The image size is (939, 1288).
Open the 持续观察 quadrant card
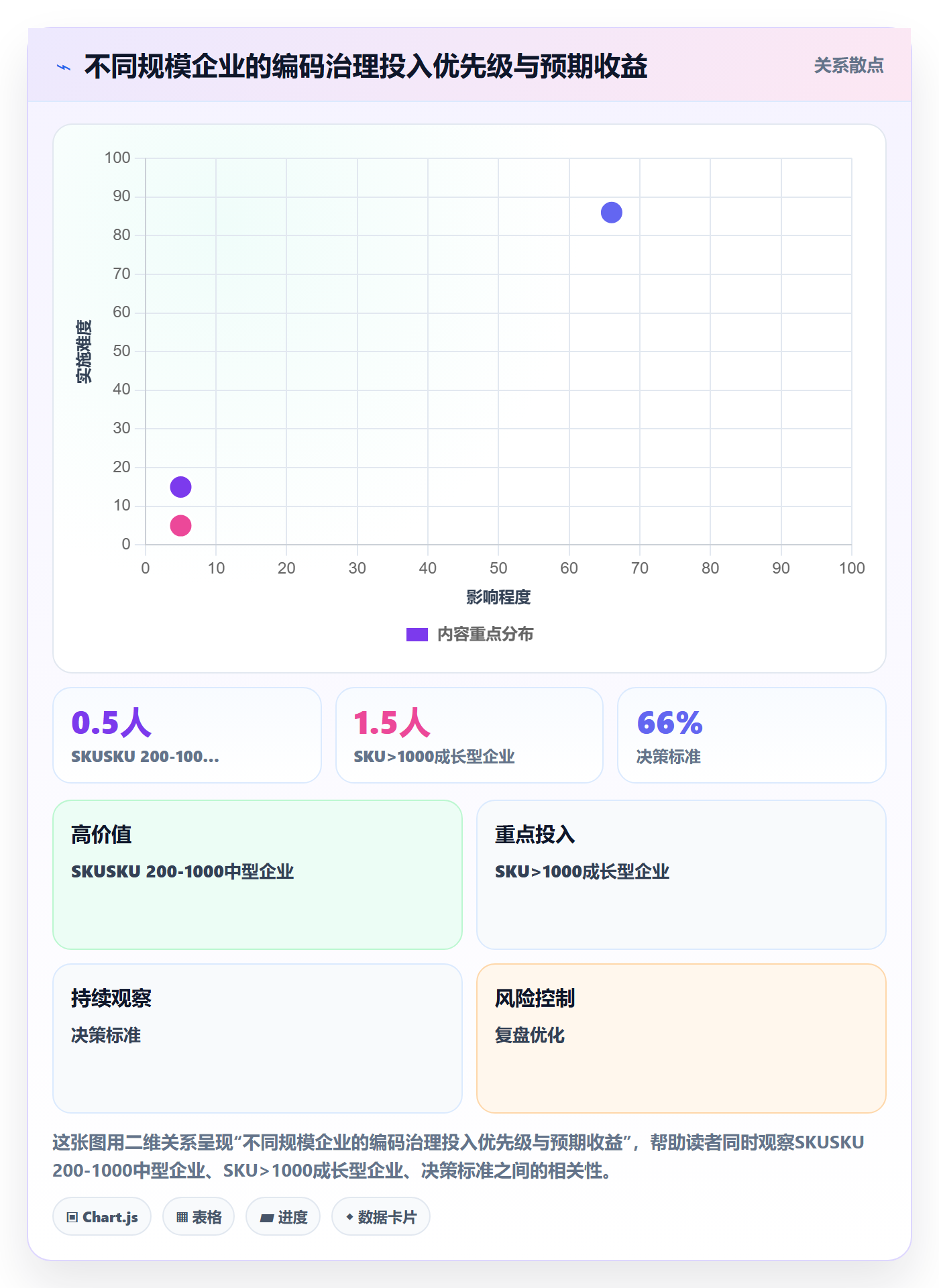(258, 1038)
